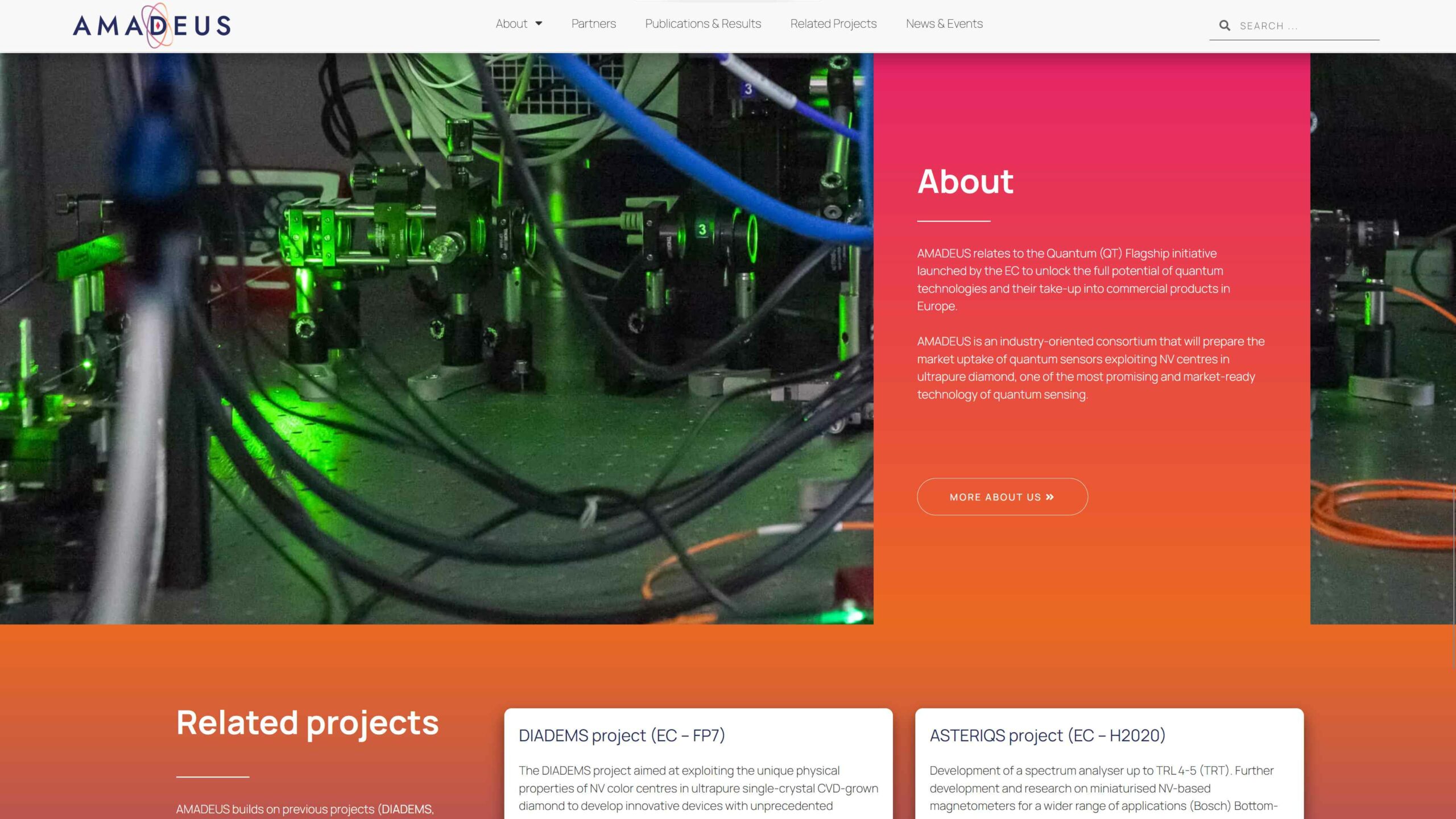1456x819 pixels.
Task: Click text 'AMADEUS builds on previous projects'
Action: [x=305, y=809]
